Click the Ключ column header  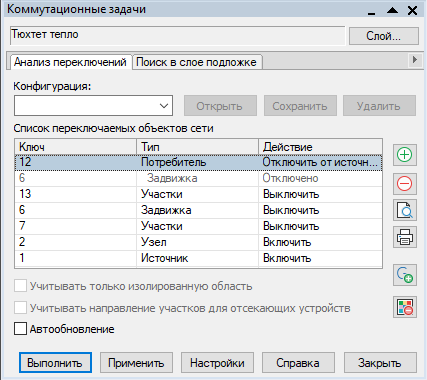[x=75, y=147]
